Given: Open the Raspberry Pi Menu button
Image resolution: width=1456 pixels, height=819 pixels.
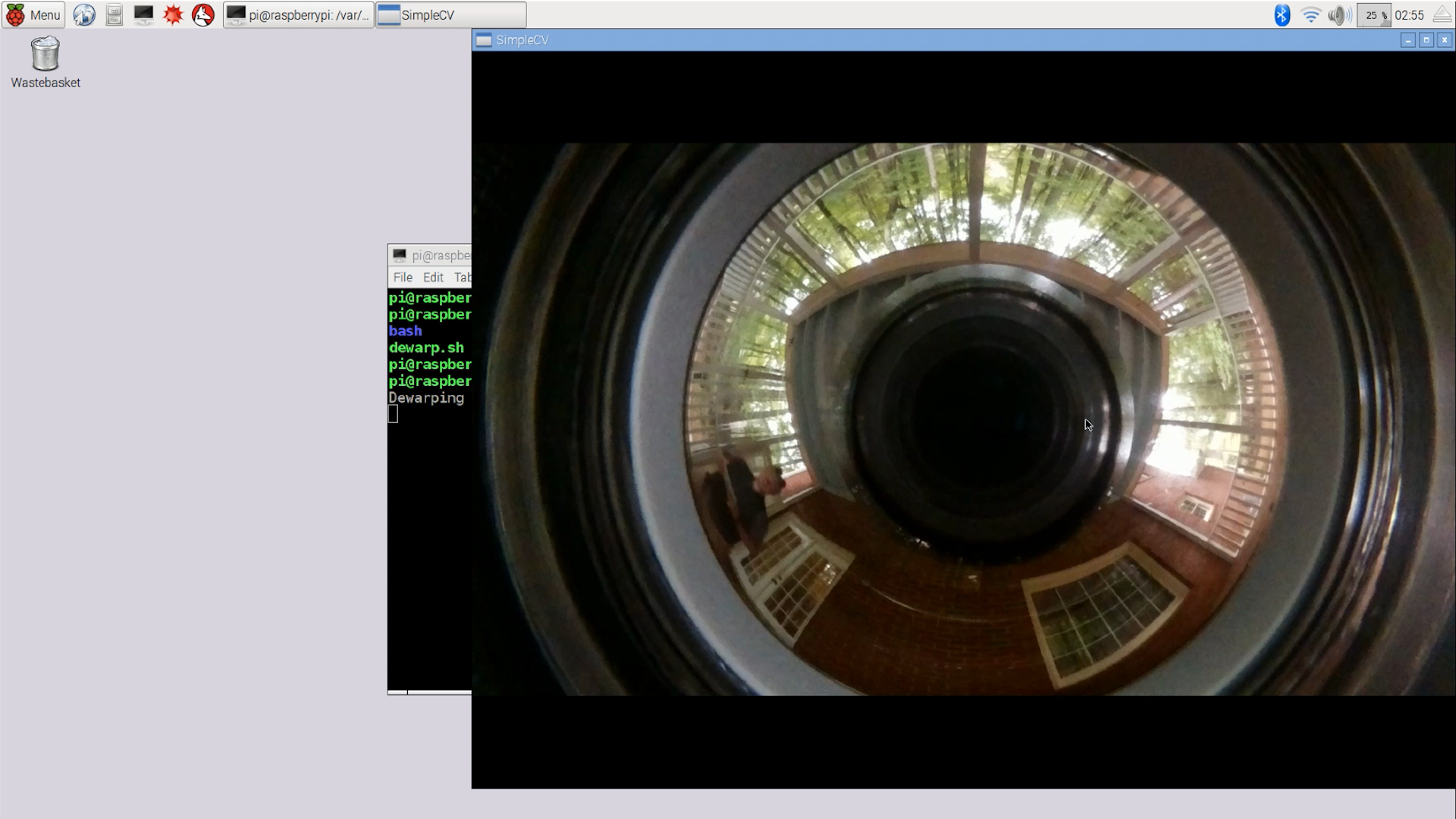Looking at the screenshot, I should pos(33,15).
